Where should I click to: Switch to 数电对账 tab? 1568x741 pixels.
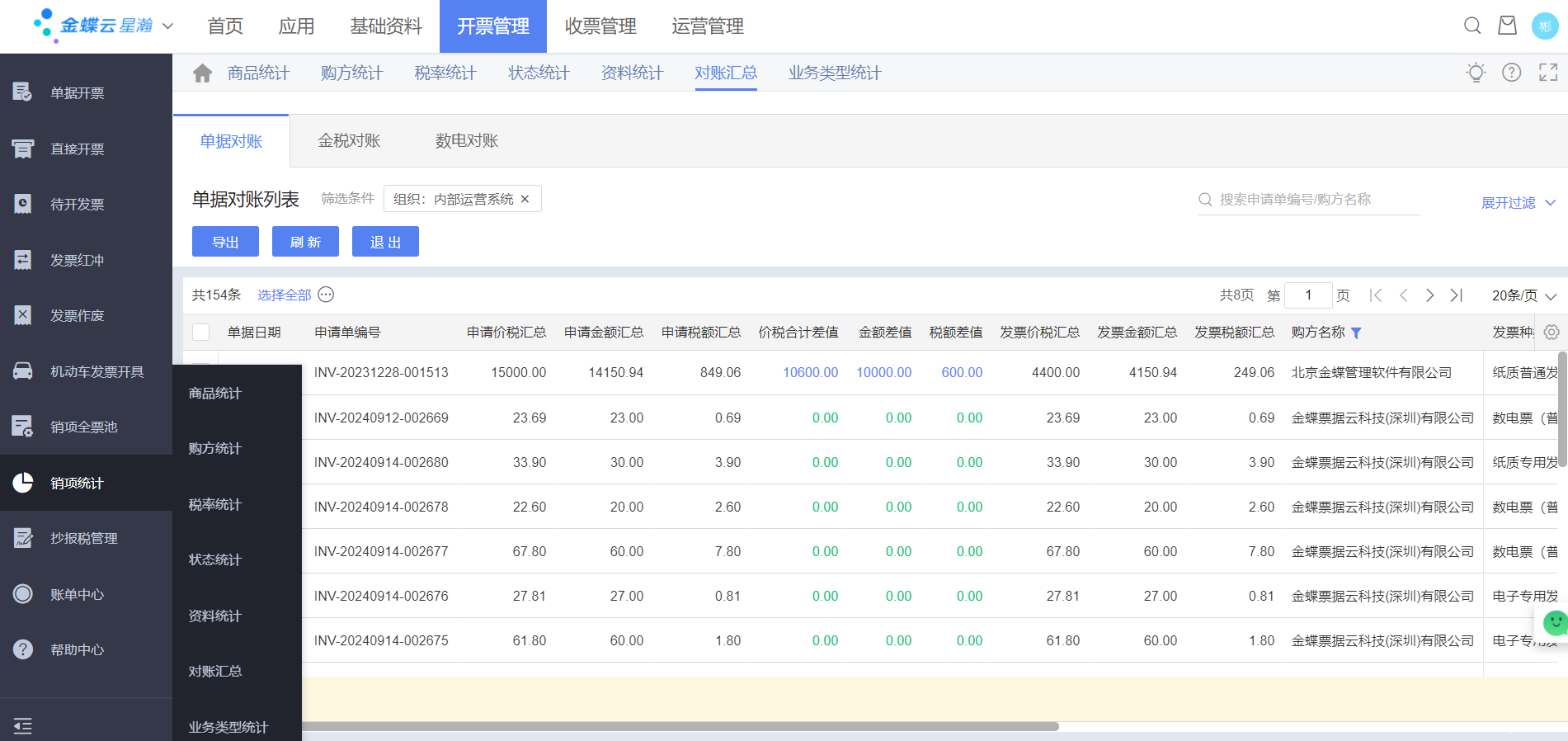click(467, 140)
